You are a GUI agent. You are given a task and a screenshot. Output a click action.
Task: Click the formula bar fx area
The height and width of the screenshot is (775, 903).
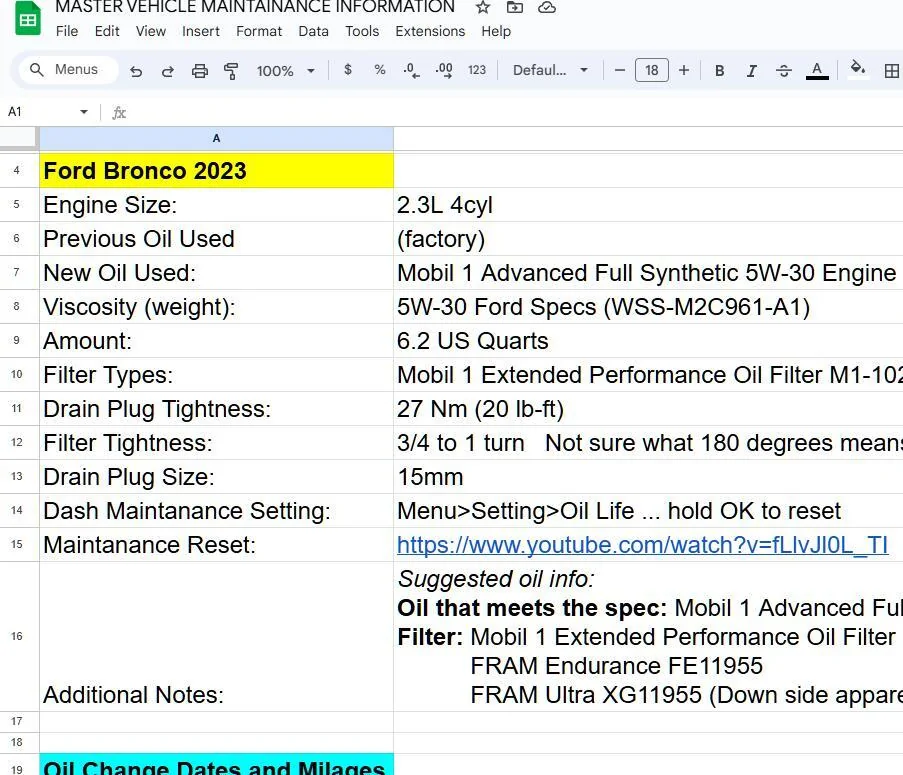point(119,112)
